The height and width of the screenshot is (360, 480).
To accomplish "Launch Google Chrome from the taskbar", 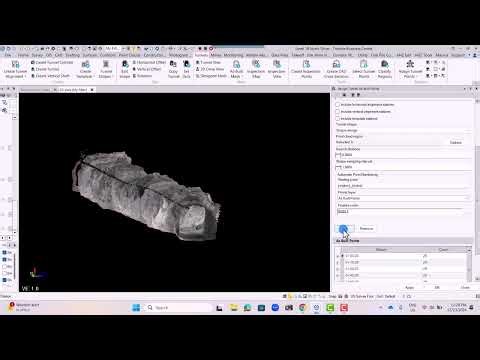I will [302, 308].
